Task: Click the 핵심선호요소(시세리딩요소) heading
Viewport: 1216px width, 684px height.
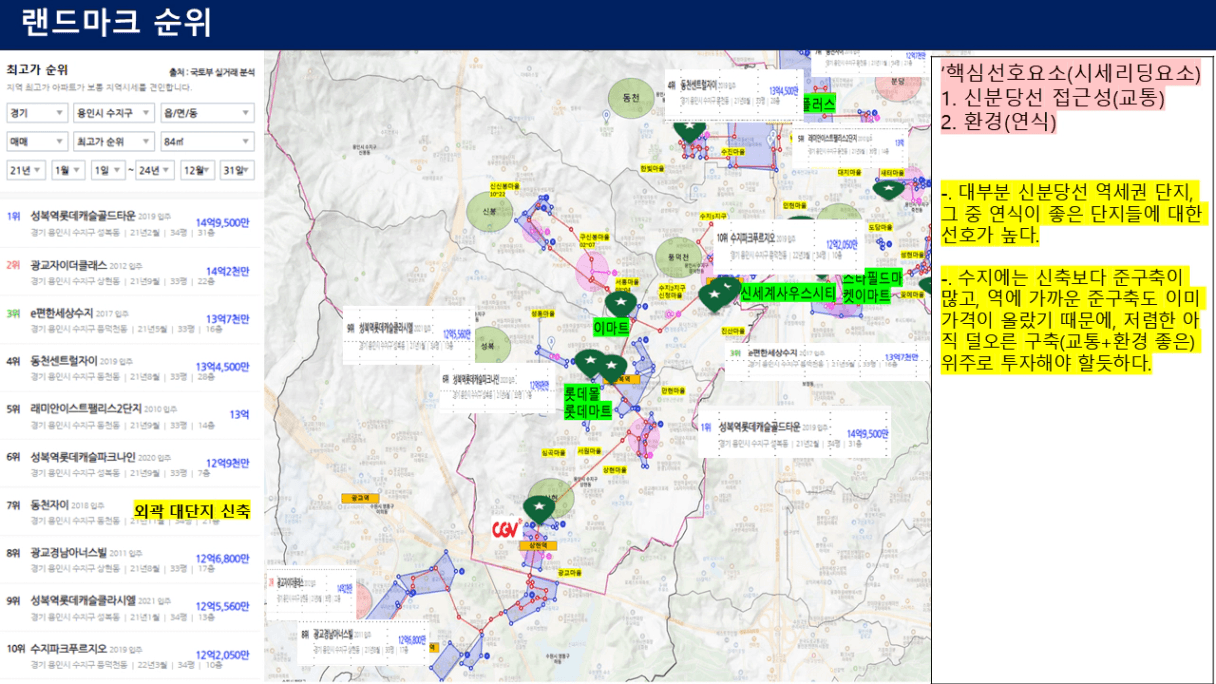Action: [1071, 74]
